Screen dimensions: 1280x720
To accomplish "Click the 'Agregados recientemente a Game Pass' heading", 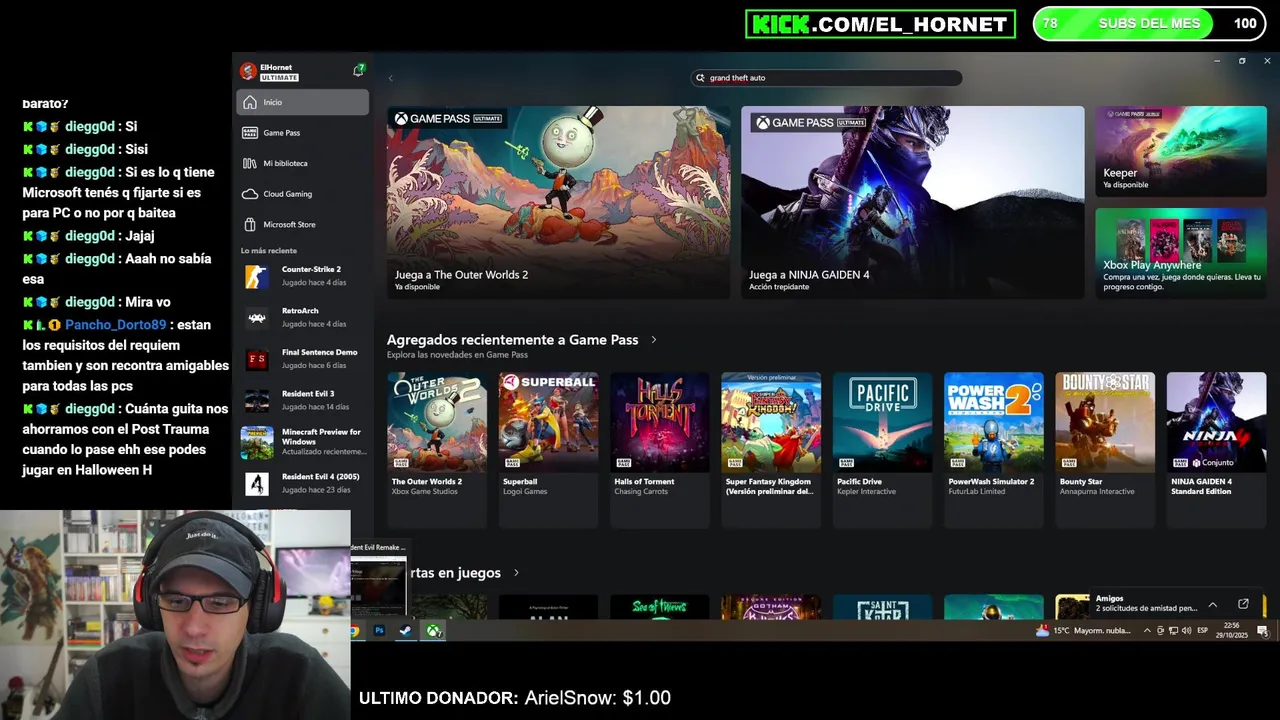I will [x=512, y=340].
